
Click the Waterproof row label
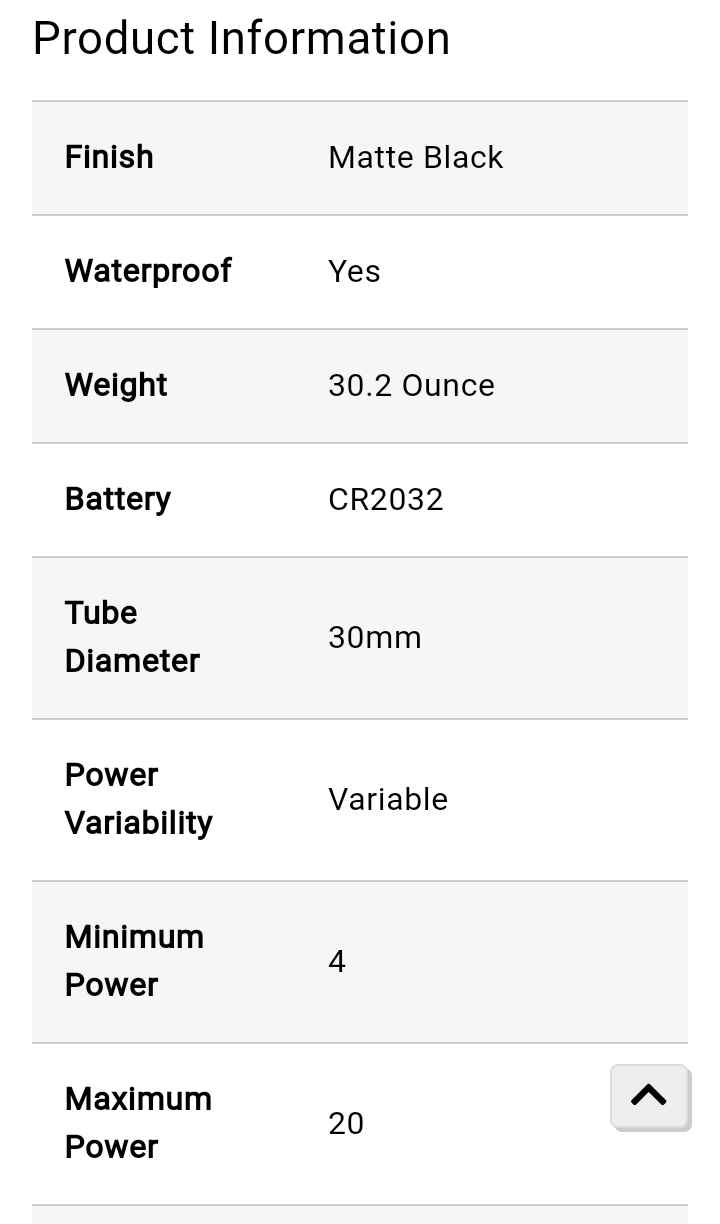pyautogui.click(x=148, y=271)
